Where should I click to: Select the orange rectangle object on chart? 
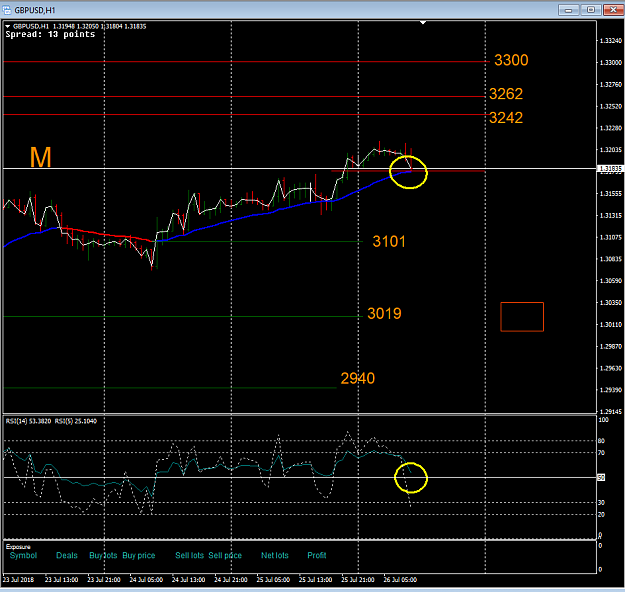[522, 317]
